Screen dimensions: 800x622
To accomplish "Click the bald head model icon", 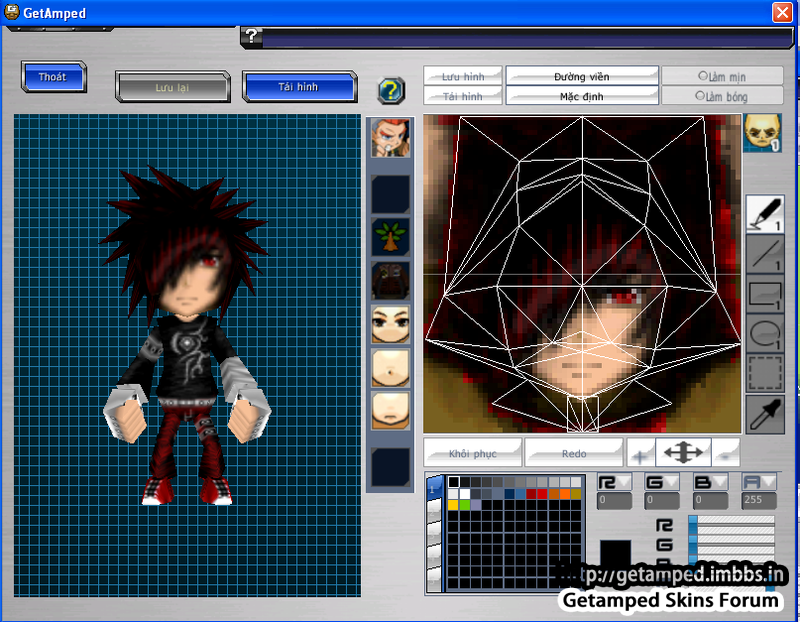I will click(x=762, y=133).
